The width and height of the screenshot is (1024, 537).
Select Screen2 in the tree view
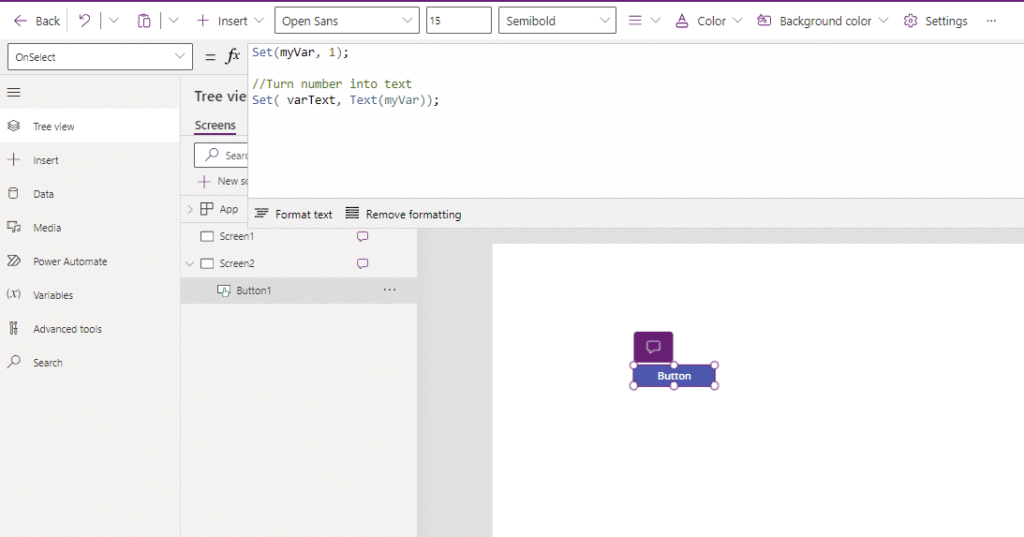tap(237, 263)
